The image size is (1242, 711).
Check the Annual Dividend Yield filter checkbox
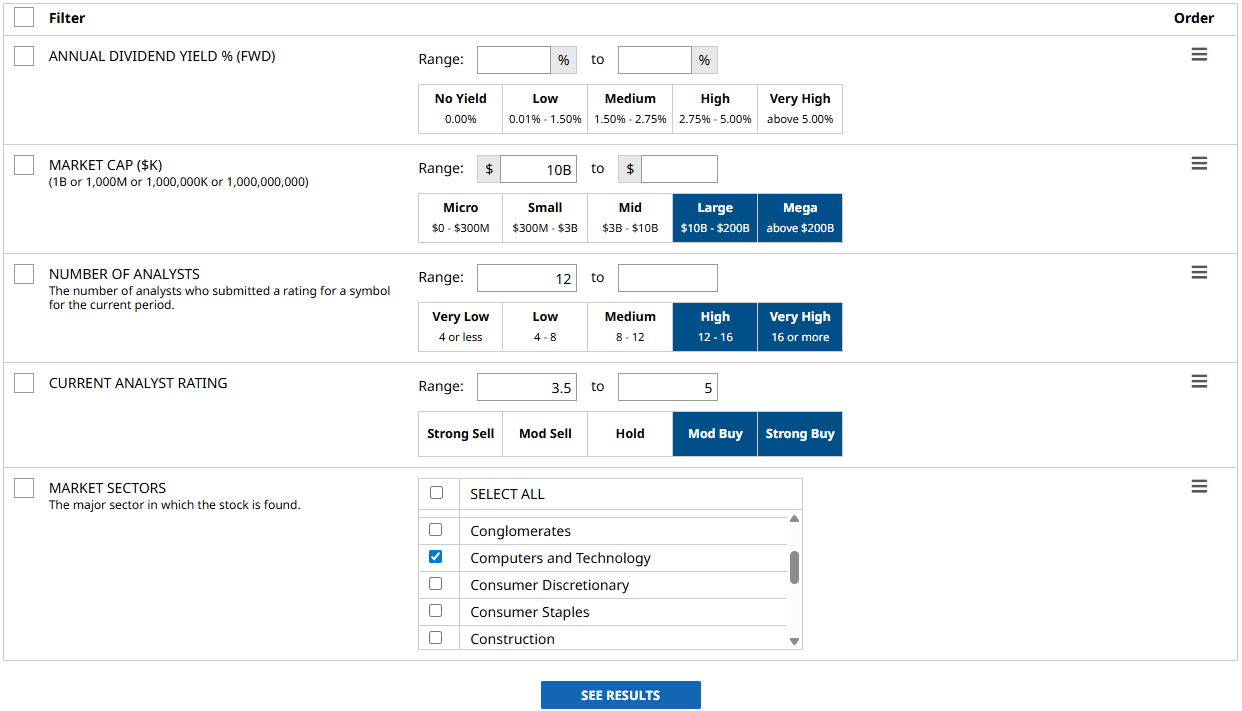pos(24,57)
